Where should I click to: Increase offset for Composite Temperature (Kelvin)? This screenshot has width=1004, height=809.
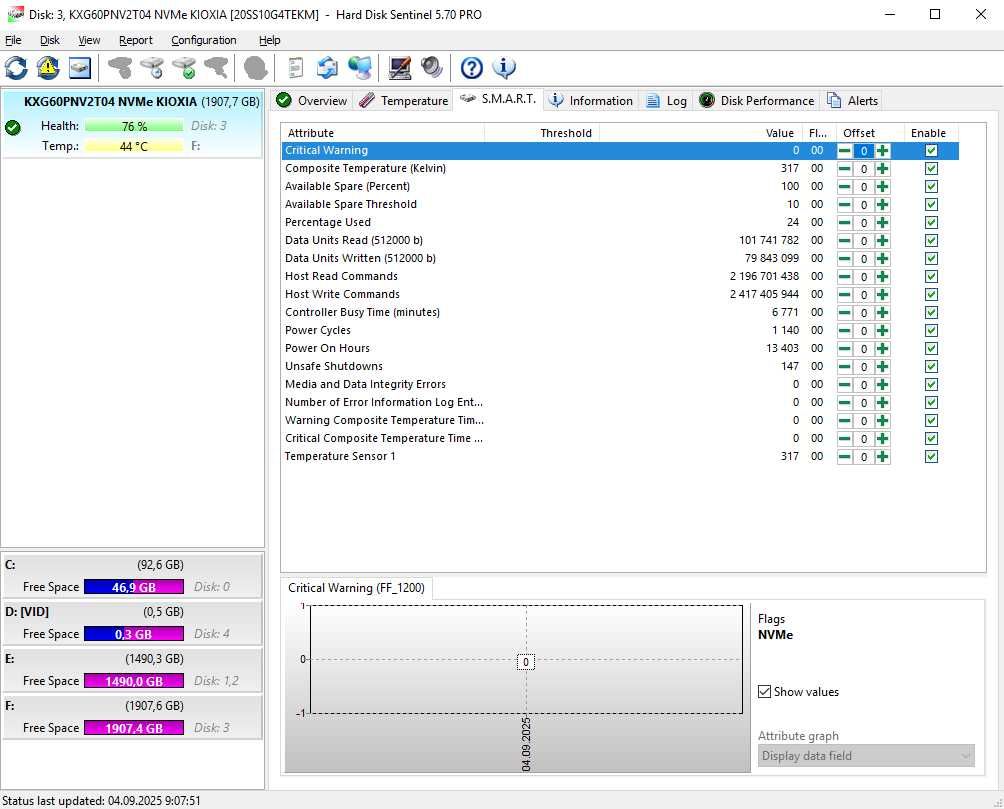[x=882, y=168]
